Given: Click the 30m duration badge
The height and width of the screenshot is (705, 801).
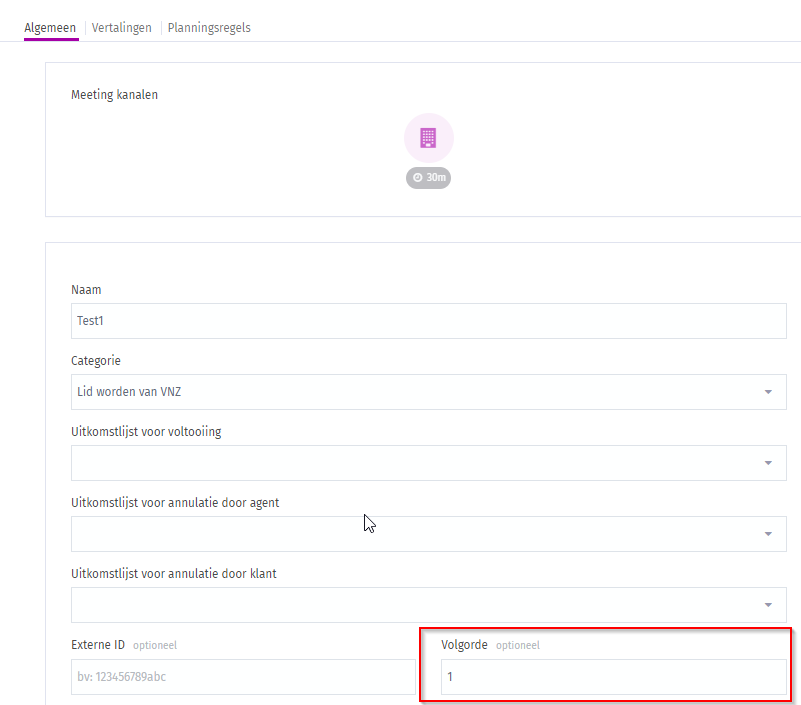Looking at the screenshot, I should pyautogui.click(x=428, y=177).
